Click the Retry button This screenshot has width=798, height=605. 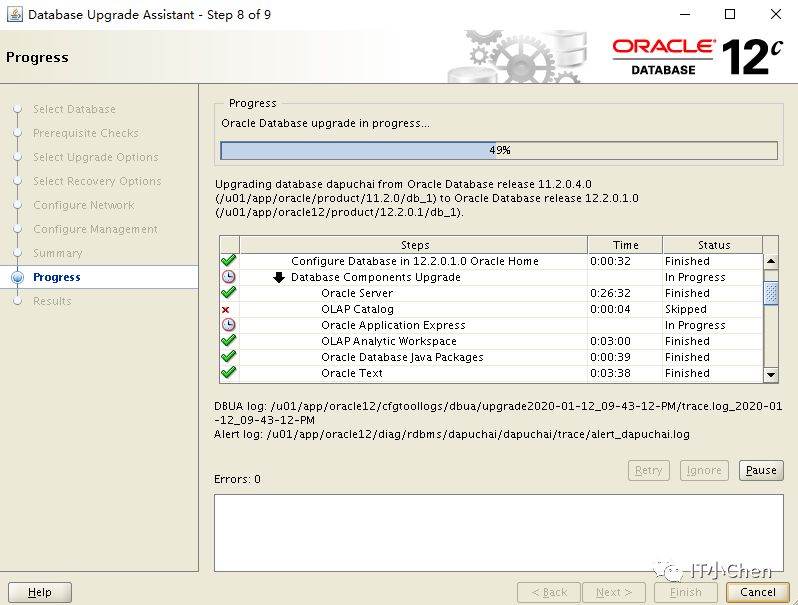pos(648,470)
